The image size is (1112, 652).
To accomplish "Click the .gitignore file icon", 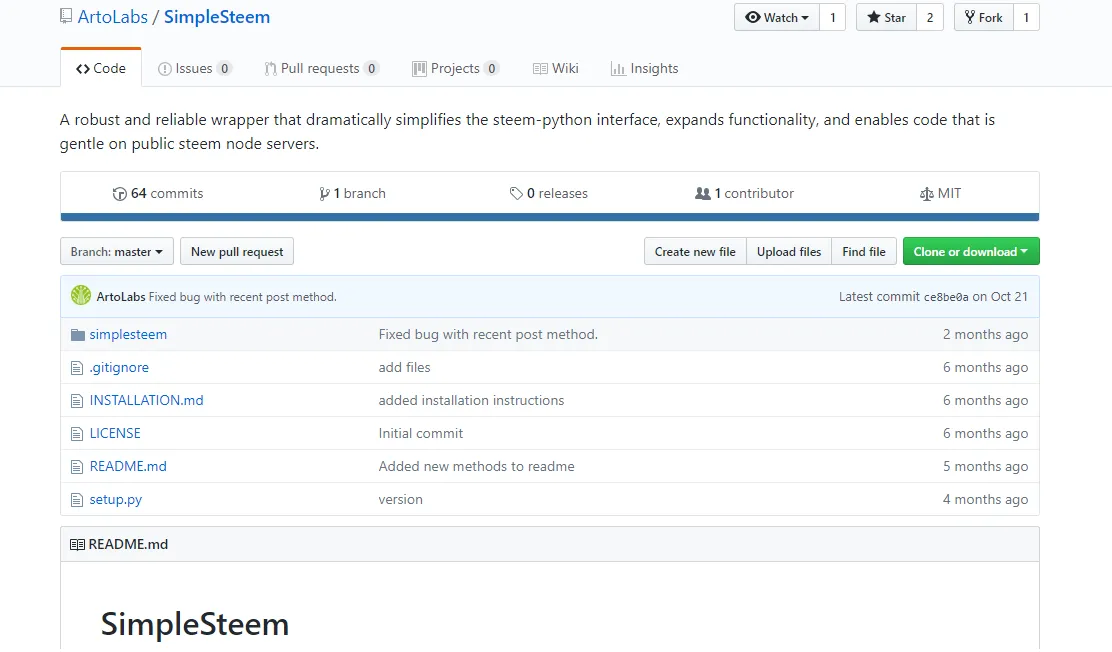I will [x=77, y=368].
